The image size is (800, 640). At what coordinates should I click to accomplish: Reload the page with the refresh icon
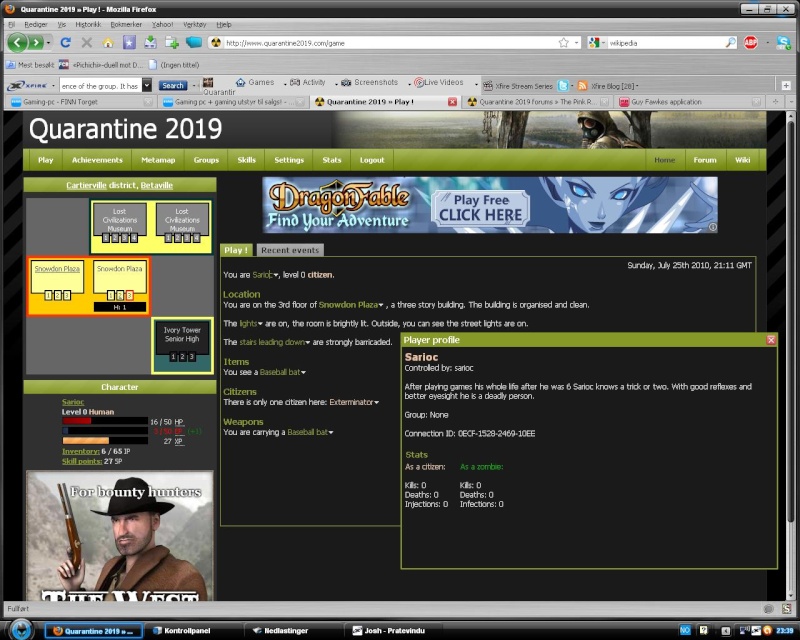[x=65, y=43]
